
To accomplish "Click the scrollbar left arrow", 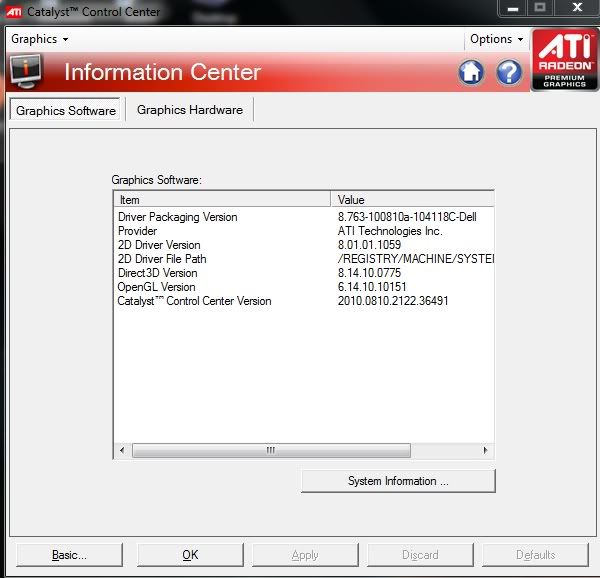I will [x=122, y=450].
